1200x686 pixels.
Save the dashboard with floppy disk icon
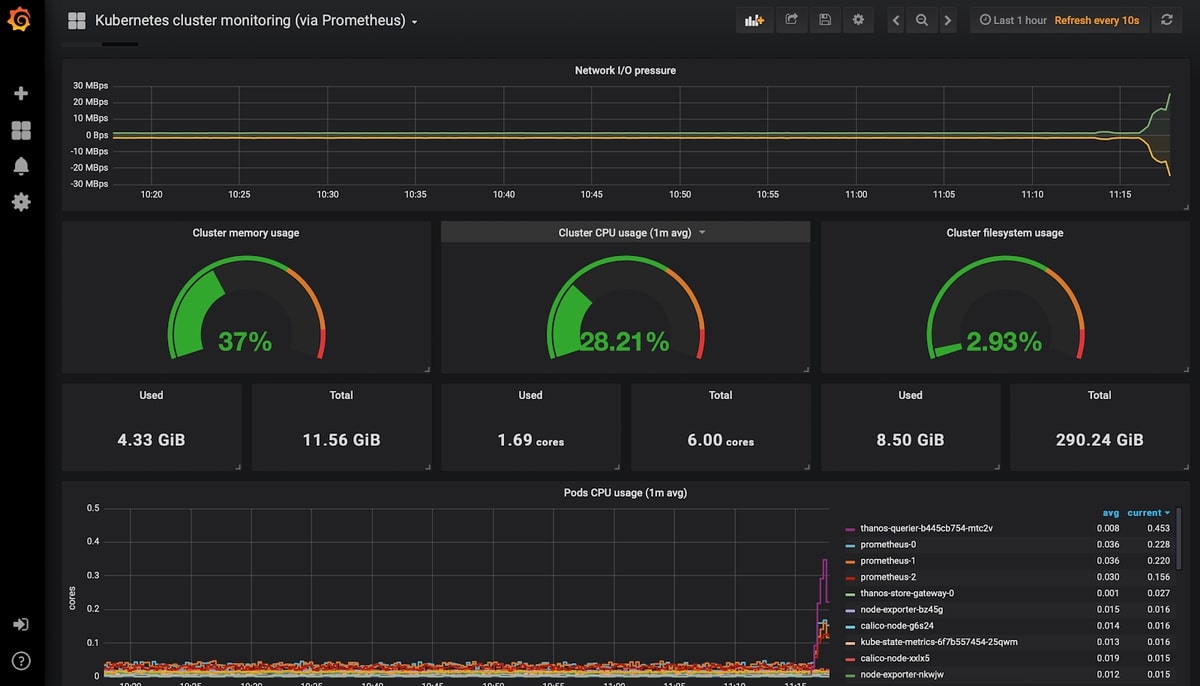(x=824, y=20)
